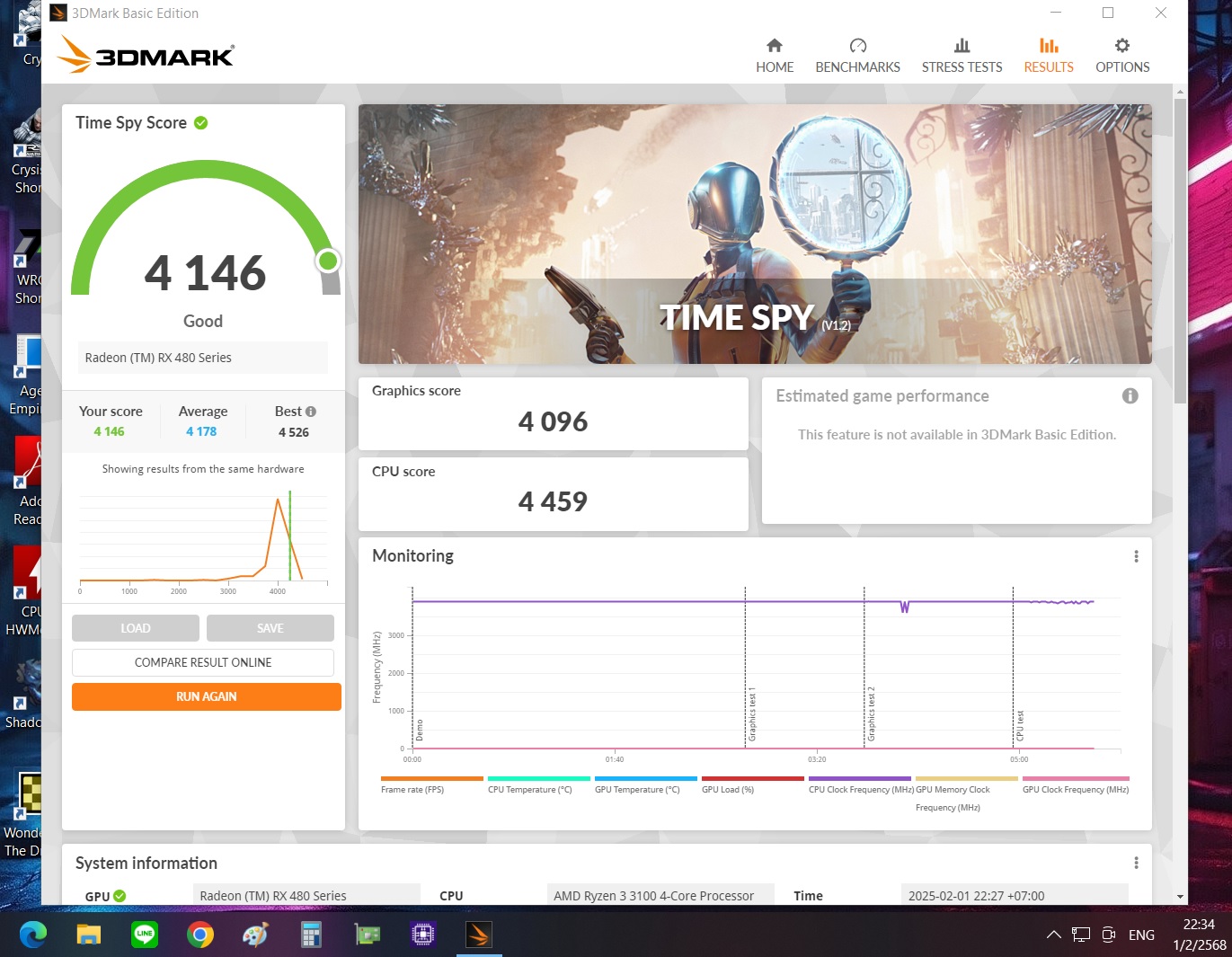Click the GPU Temperature blue color swatch
Image resolution: width=1232 pixels, height=957 pixels.
pyautogui.click(x=645, y=778)
